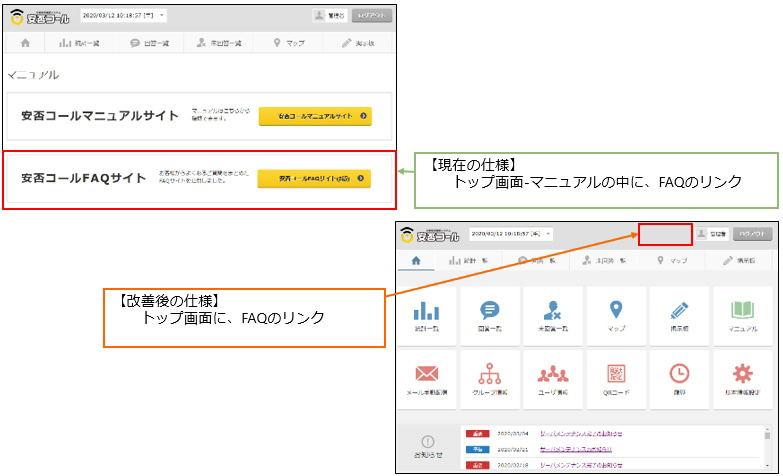Open the 掲示板 pencil tile
783x476 pixels.
tap(679, 316)
